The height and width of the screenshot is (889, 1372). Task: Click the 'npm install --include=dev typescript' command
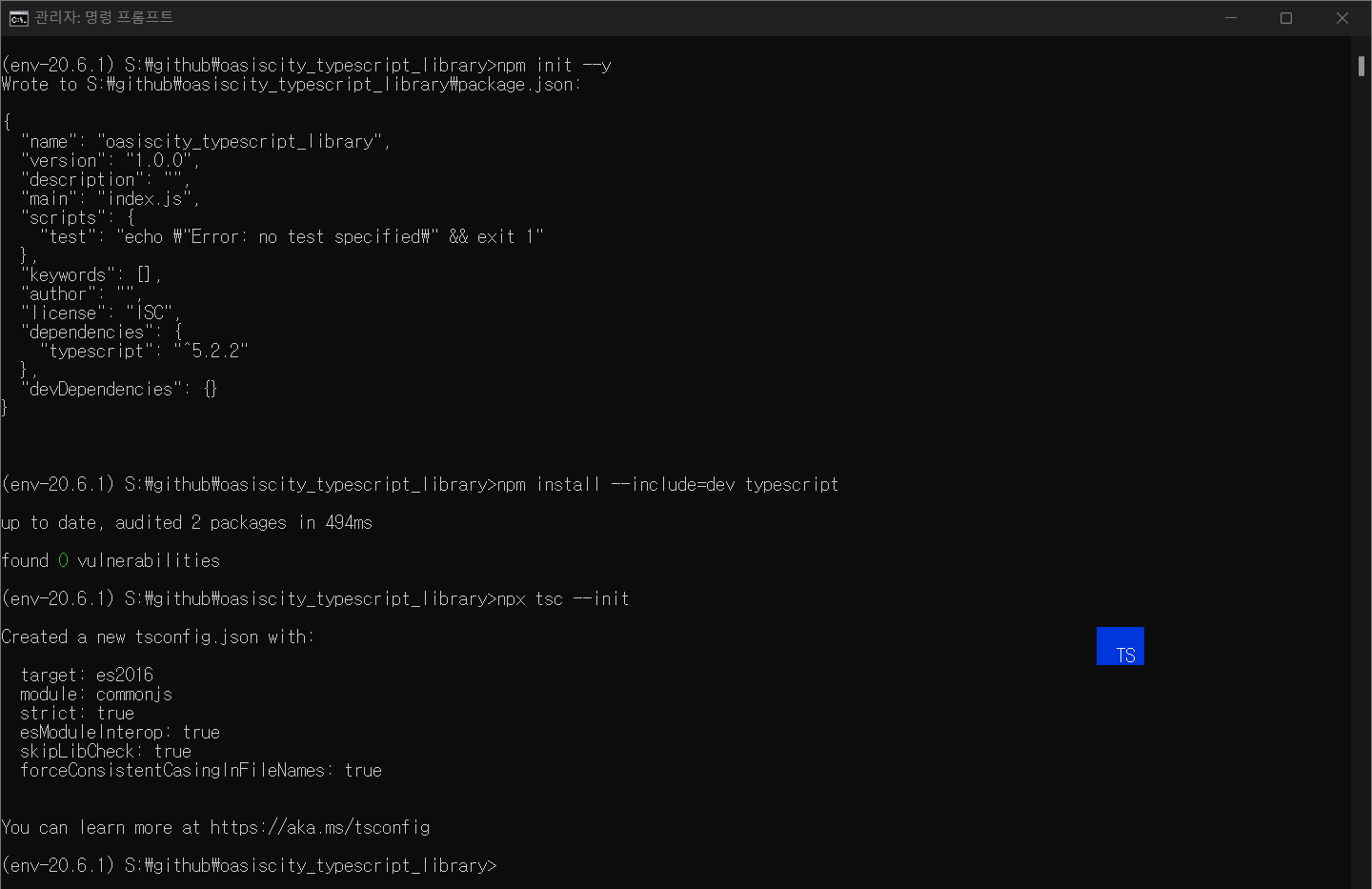tap(668, 484)
